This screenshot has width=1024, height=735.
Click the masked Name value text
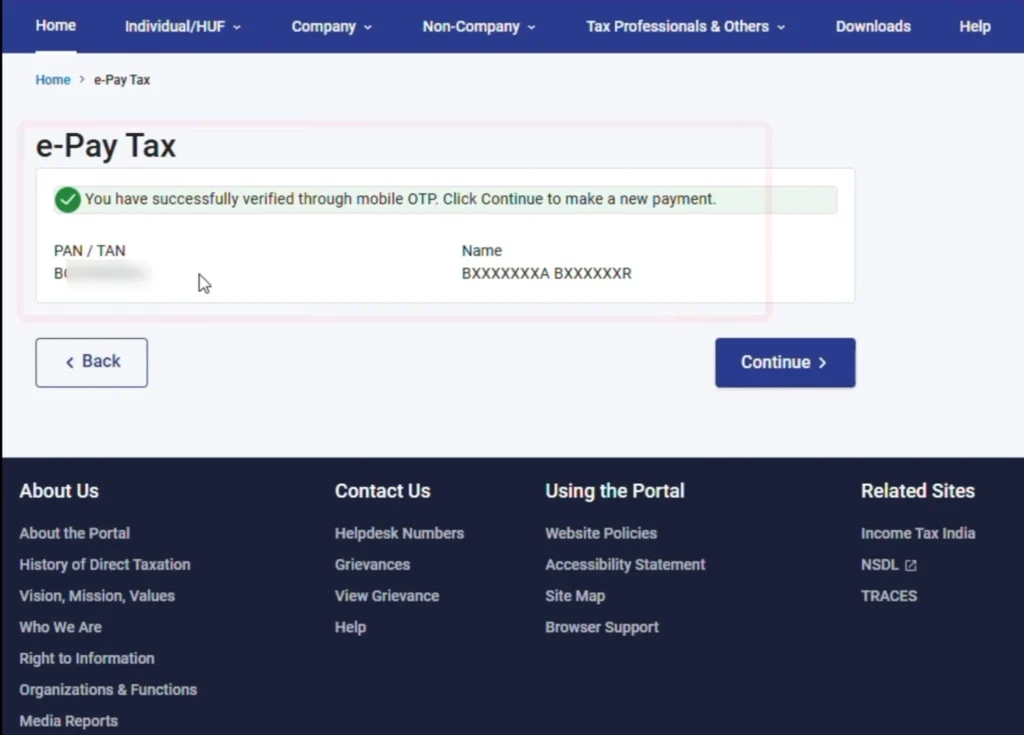[x=546, y=274]
